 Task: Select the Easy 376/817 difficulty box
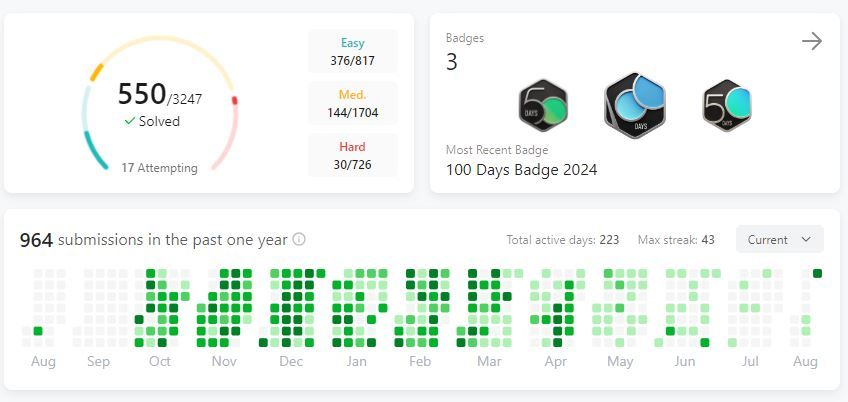point(353,51)
